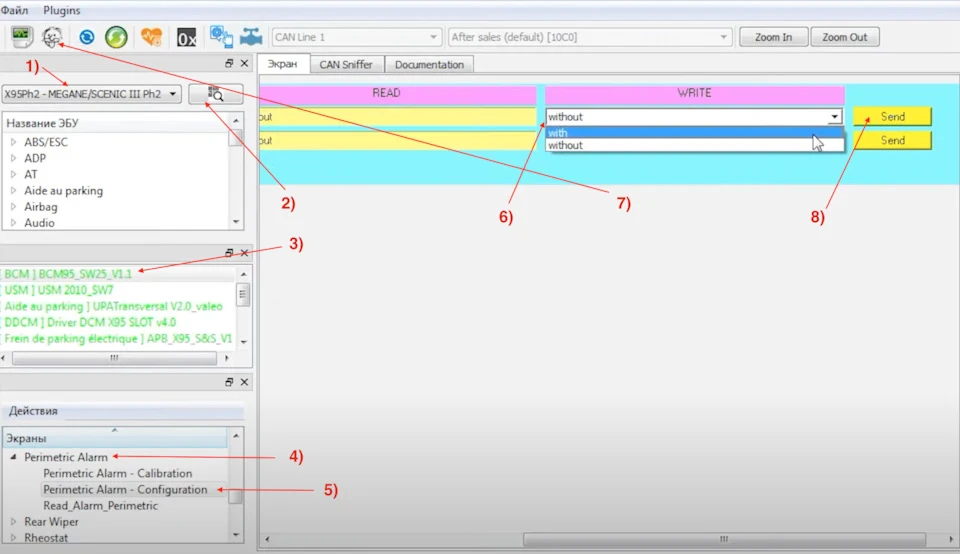Toggle expert mode Einstein icon
This screenshot has width=960, height=554.
(x=52, y=37)
